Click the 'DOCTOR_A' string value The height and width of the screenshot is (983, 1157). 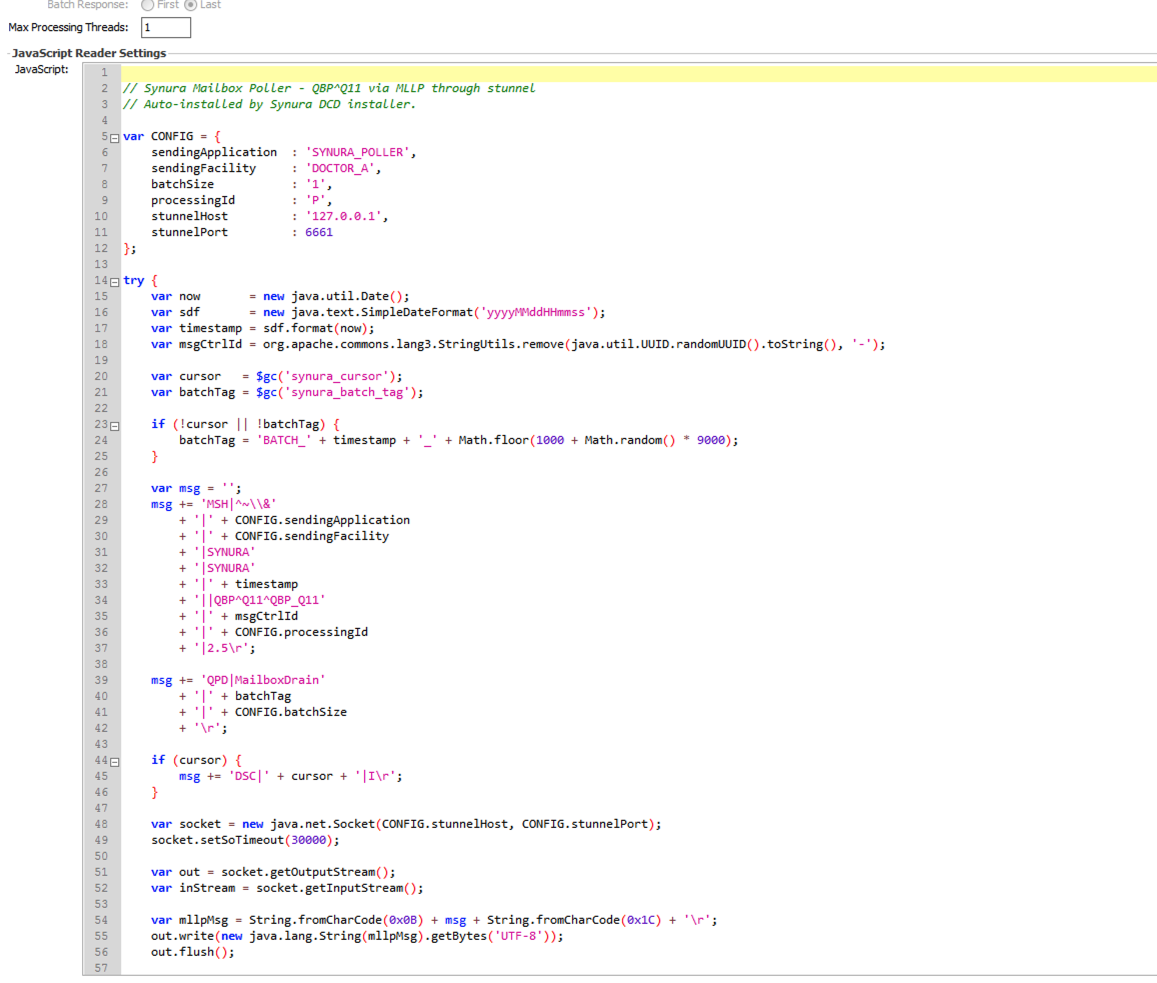340,168
